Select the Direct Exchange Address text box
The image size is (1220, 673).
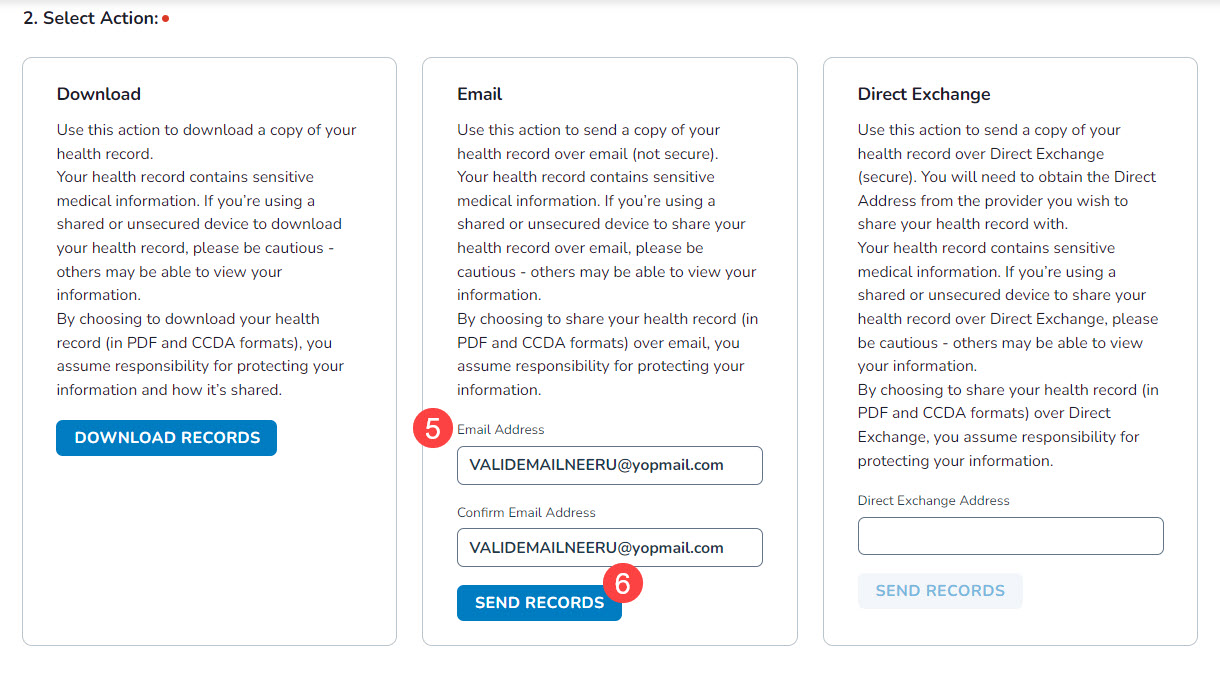click(1010, 536)
